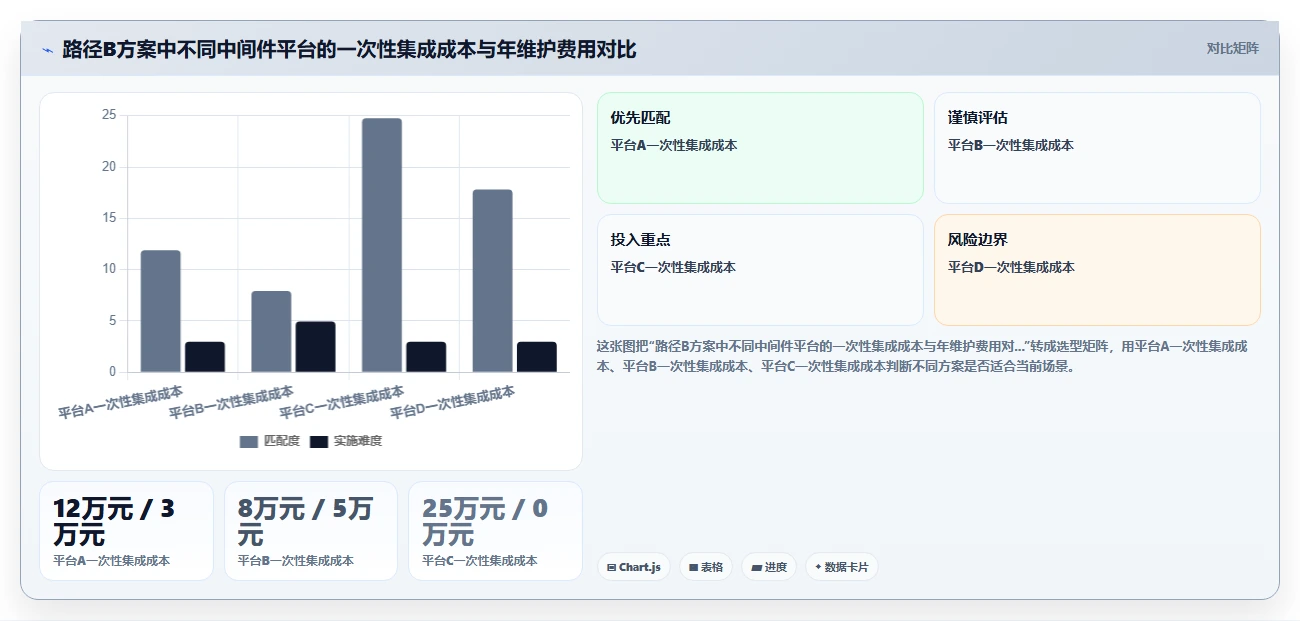The height and width of the screenshot is (621, 1300).
Task: Click the 实施难度 bar for 平台C
Action: click(x=426, y=357)
